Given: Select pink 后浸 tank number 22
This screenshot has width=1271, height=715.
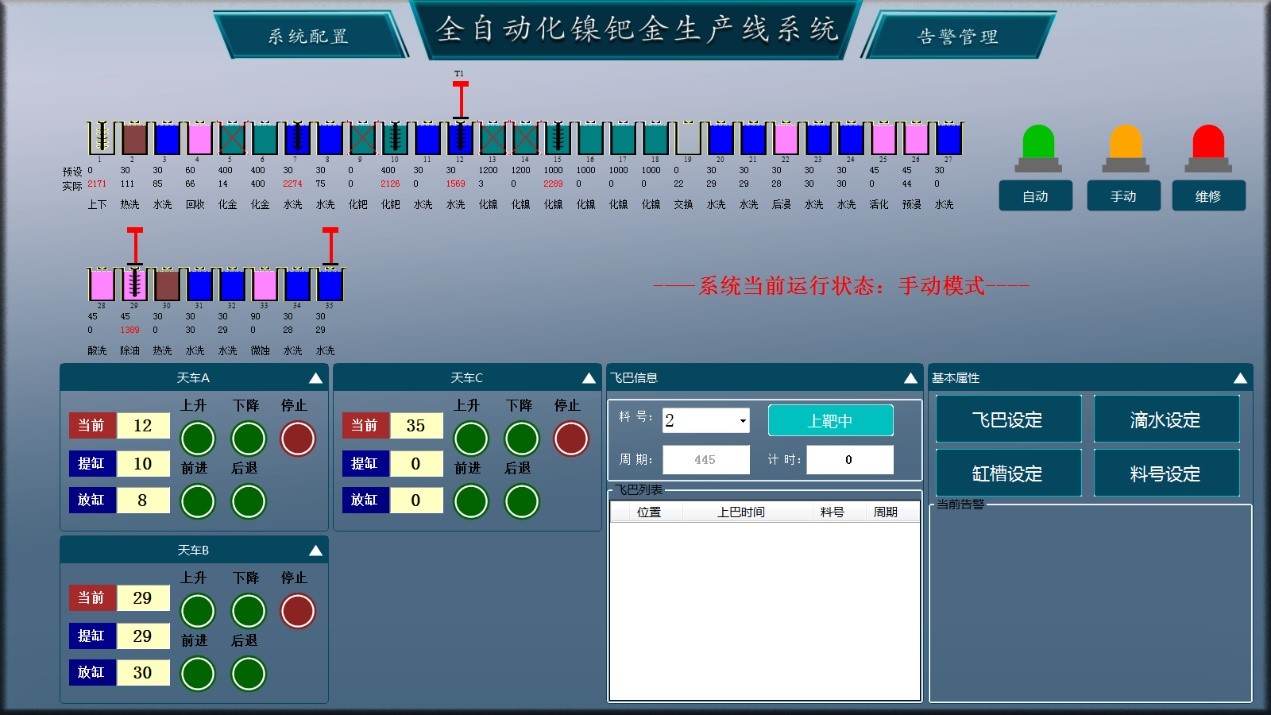Looking at the screenshot, I should click(785, 139).
